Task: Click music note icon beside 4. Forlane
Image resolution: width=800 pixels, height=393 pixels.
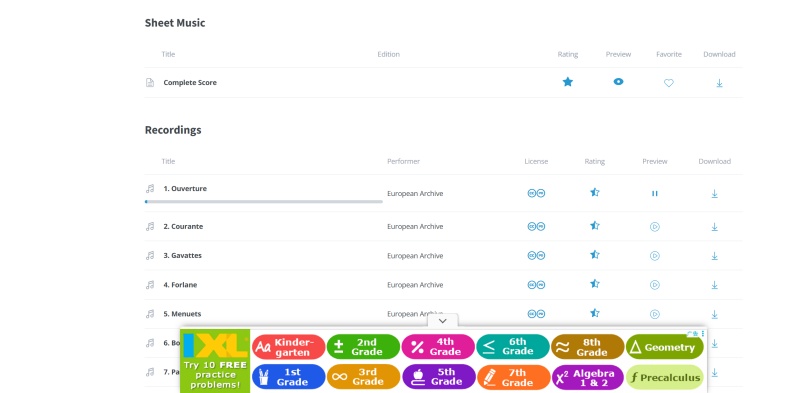Action: (x=150, y=285)
